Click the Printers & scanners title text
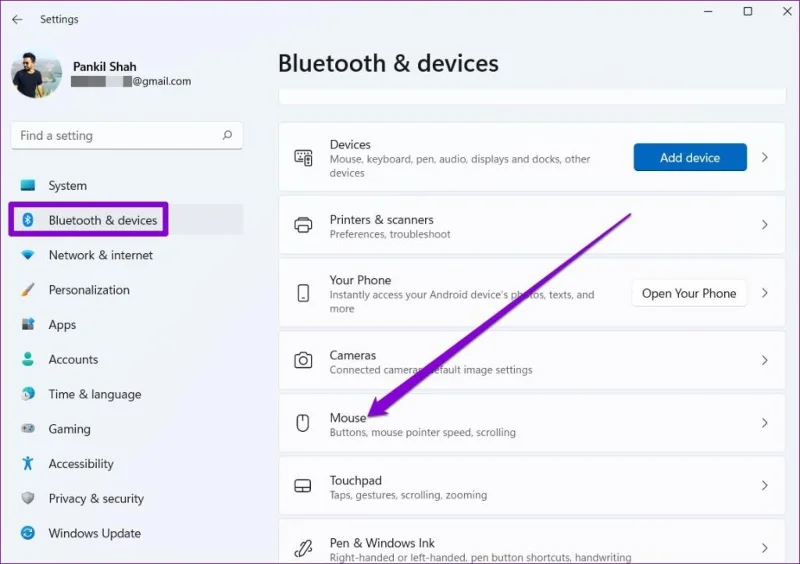 (382, 219)
